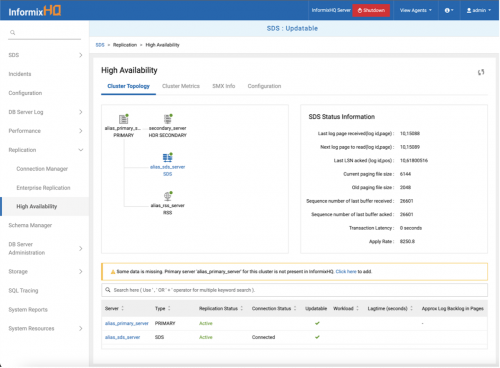The width and height of the screenshot is (500, 368).
Task: Click the refresh icon on High Availability
Action: [481, 72]
